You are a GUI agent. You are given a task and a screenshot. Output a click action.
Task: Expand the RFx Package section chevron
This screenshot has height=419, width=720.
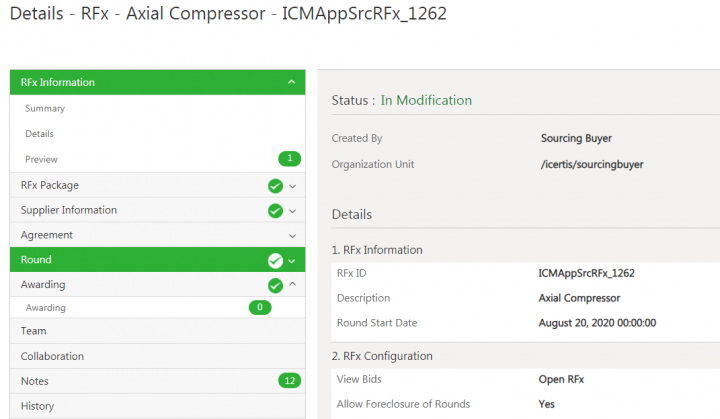tap(292, 186)
